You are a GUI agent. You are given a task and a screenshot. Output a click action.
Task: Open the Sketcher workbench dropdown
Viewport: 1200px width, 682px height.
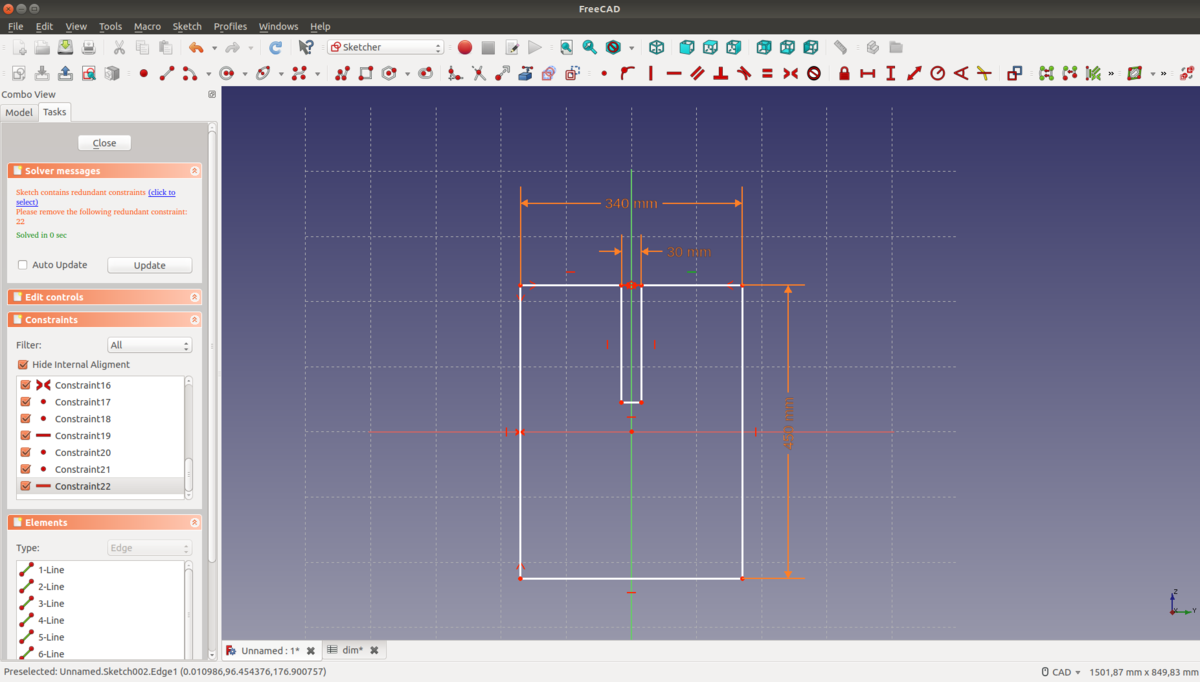[x=386, y=47]
